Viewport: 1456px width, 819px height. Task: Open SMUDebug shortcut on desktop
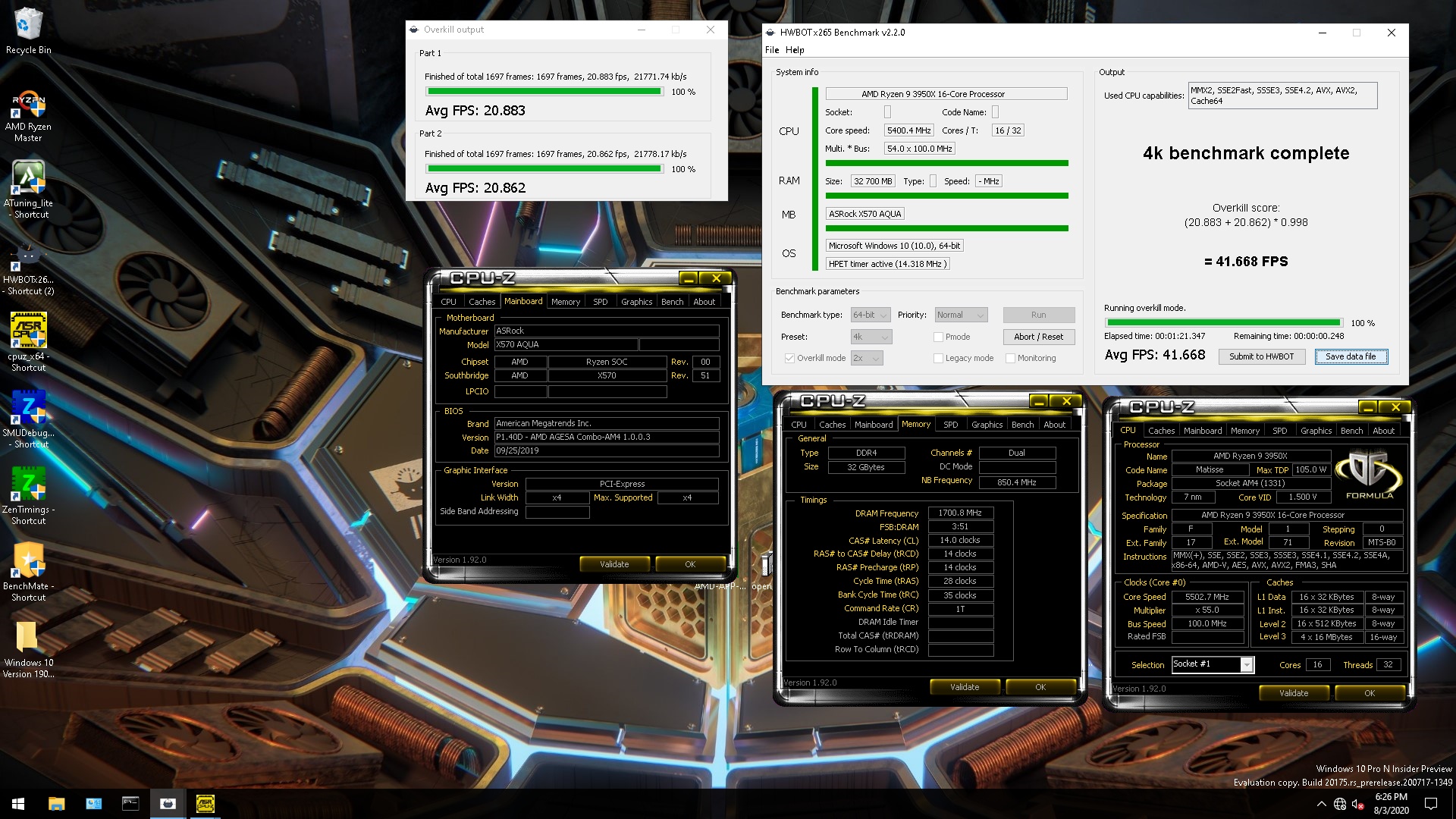[x=28, y=419]
